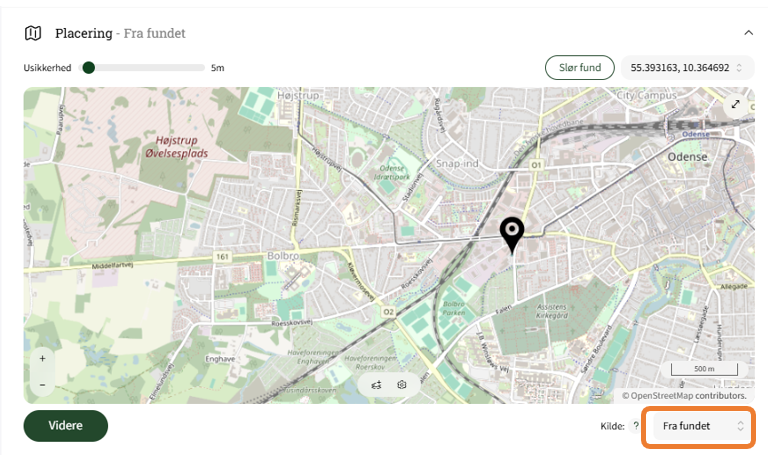
Task: Open the coordinates format selector 55.393163, 10.364692
Action: (x=687, y=68)
